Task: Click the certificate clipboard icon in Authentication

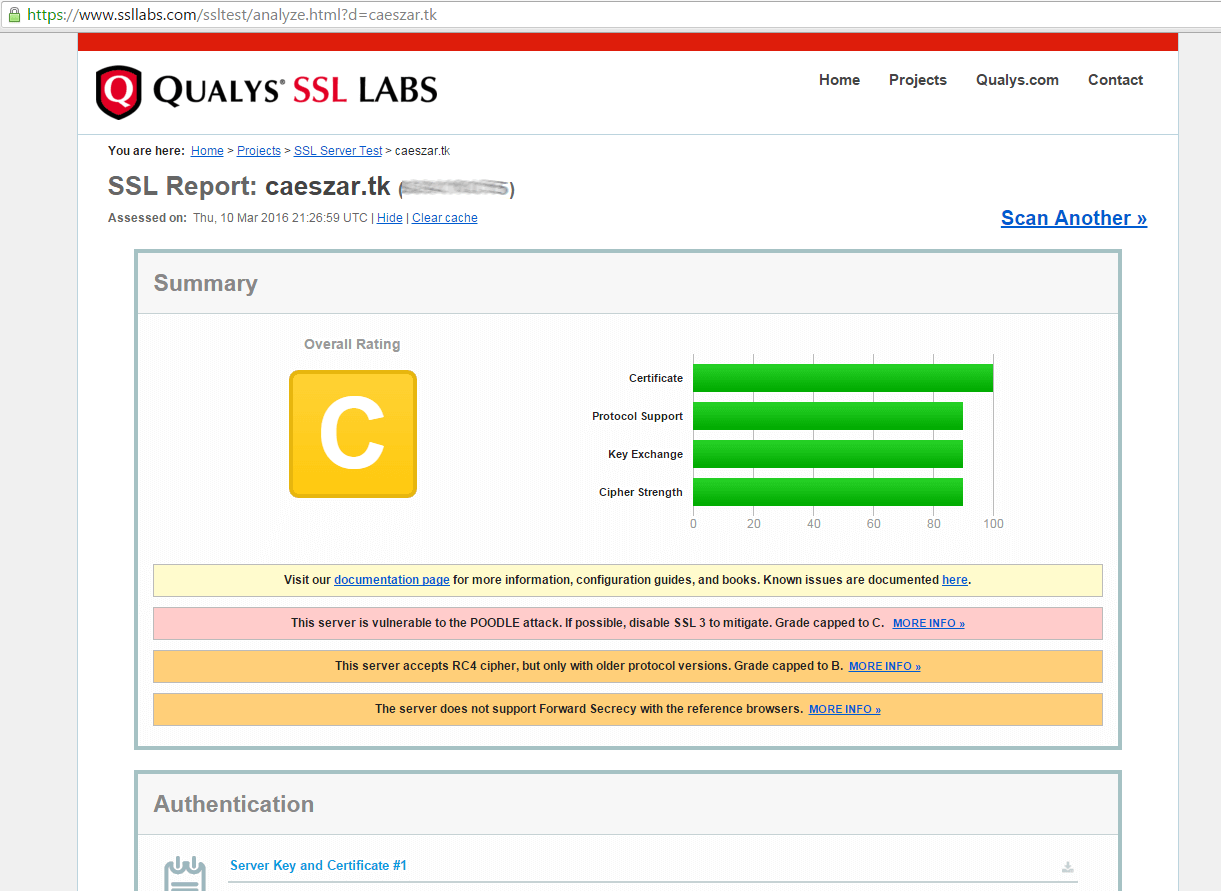Action: click(x=185, y=874)
